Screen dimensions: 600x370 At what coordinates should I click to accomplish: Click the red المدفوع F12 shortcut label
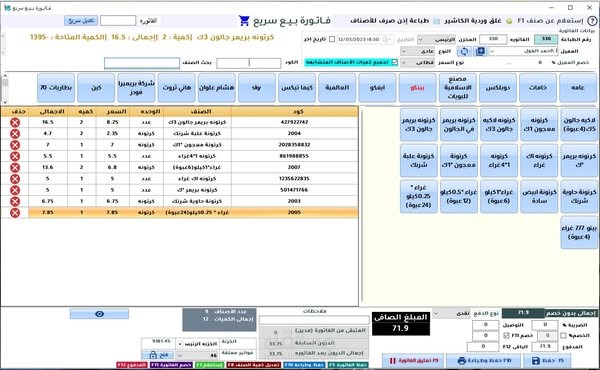point(132,365)
